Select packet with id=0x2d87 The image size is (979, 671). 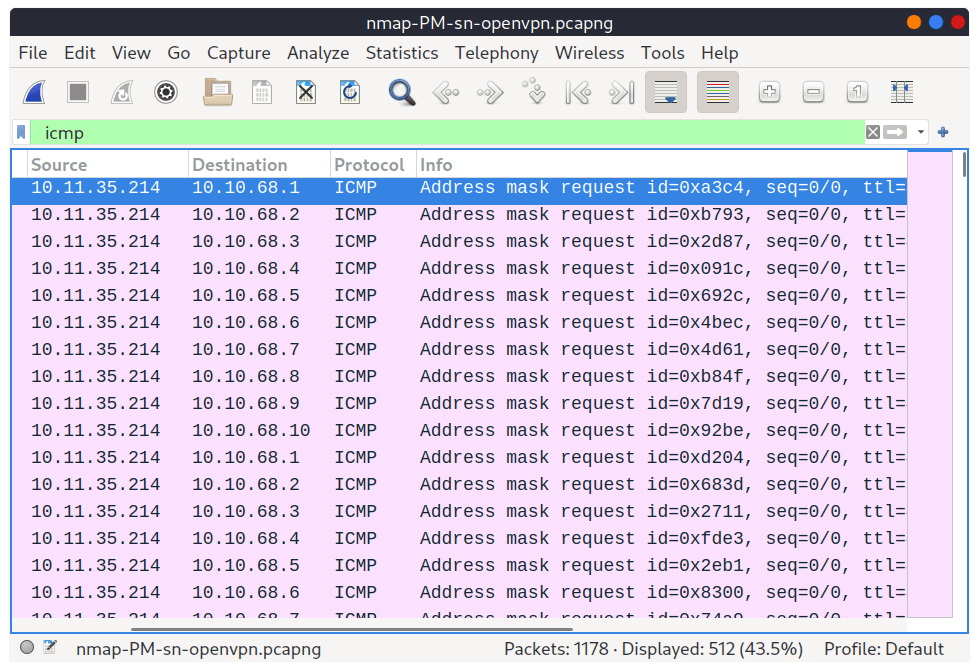[459, 242]
